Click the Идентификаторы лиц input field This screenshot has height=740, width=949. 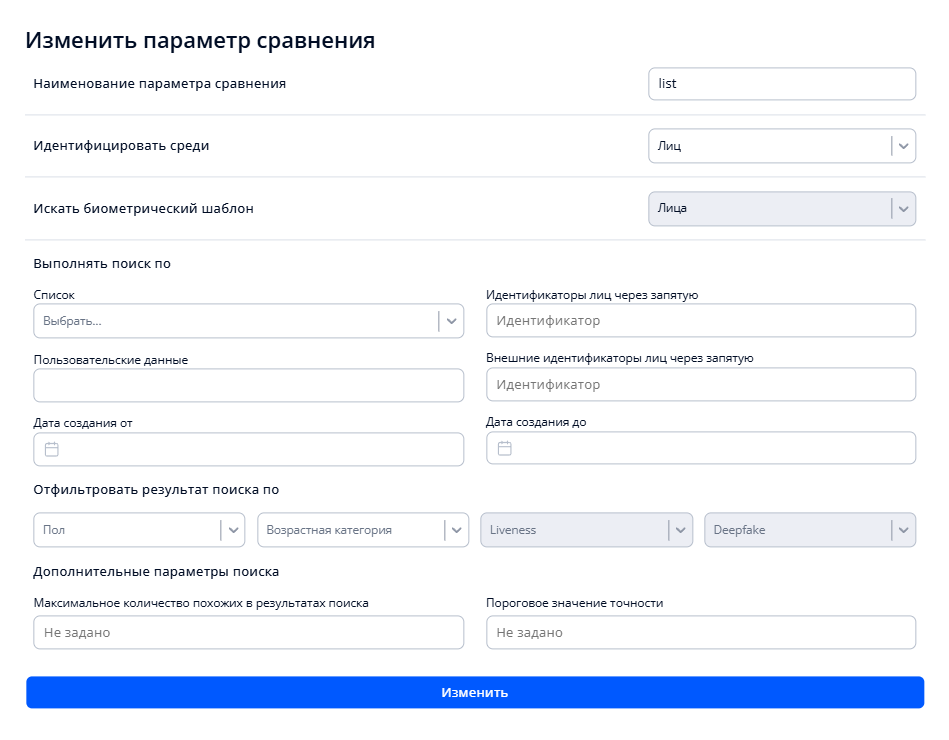point(701,320)
